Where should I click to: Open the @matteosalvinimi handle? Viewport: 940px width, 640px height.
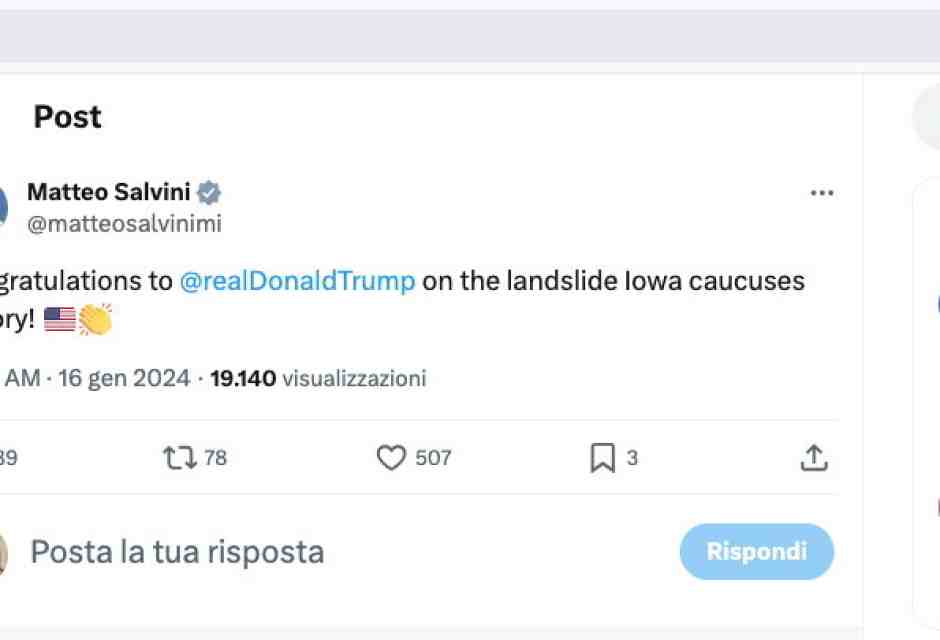[x=124, y=223]
